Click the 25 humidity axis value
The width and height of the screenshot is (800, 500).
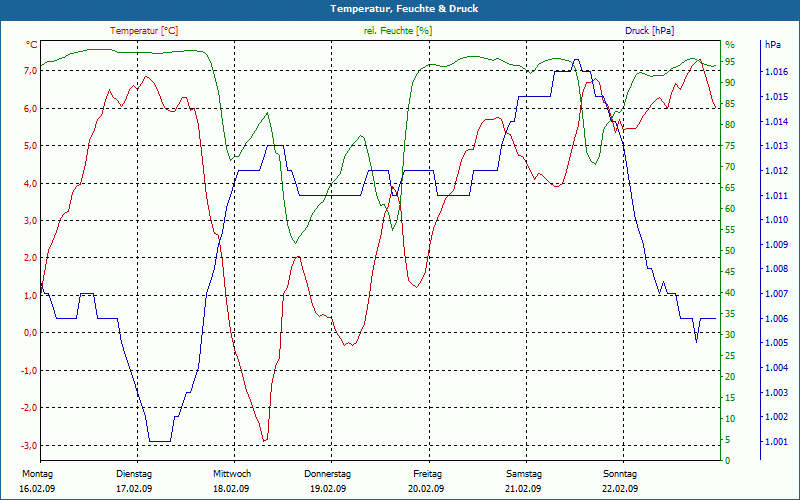(x=730, y=356)
